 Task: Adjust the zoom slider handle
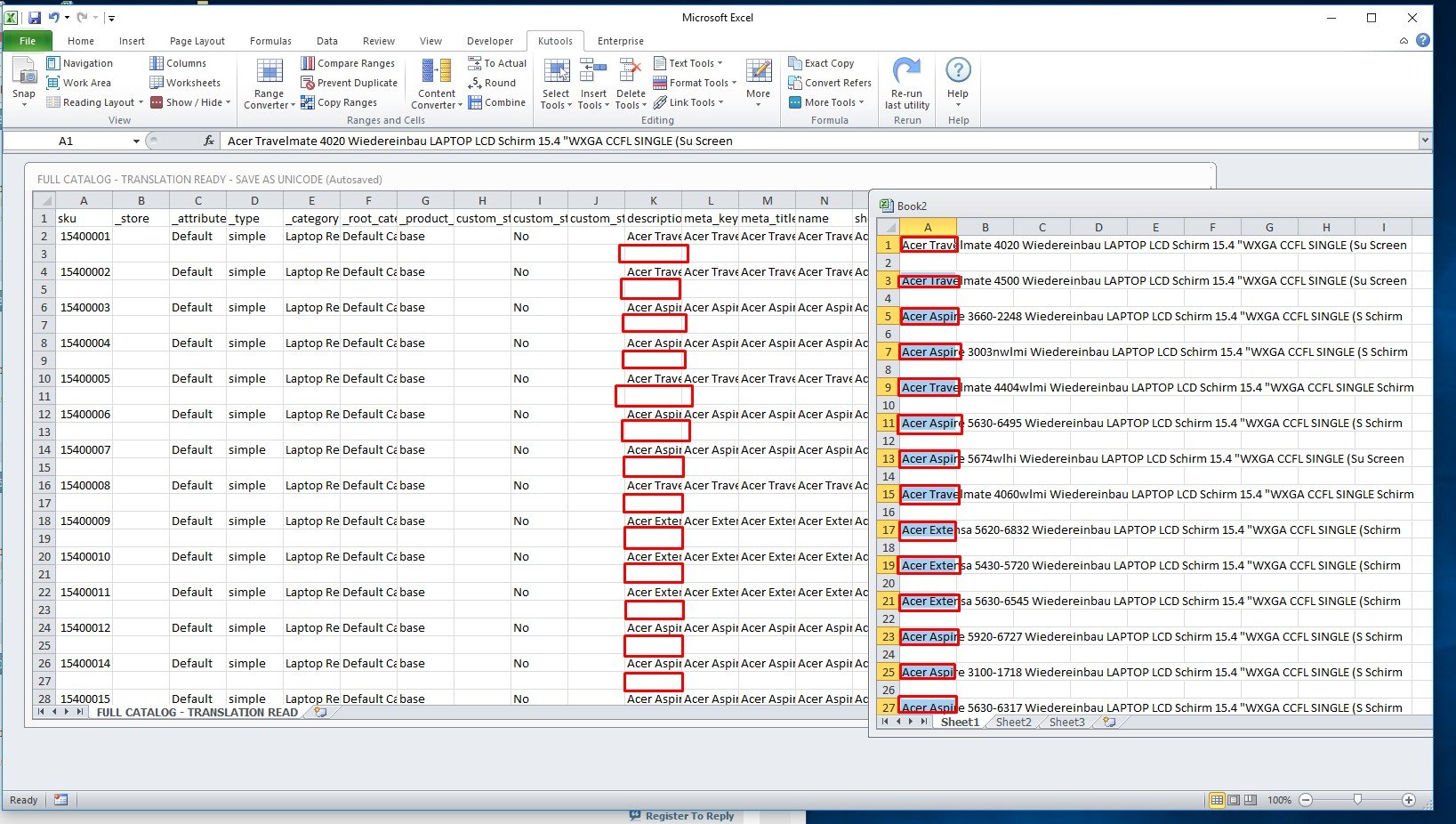tap(1357, 800)
